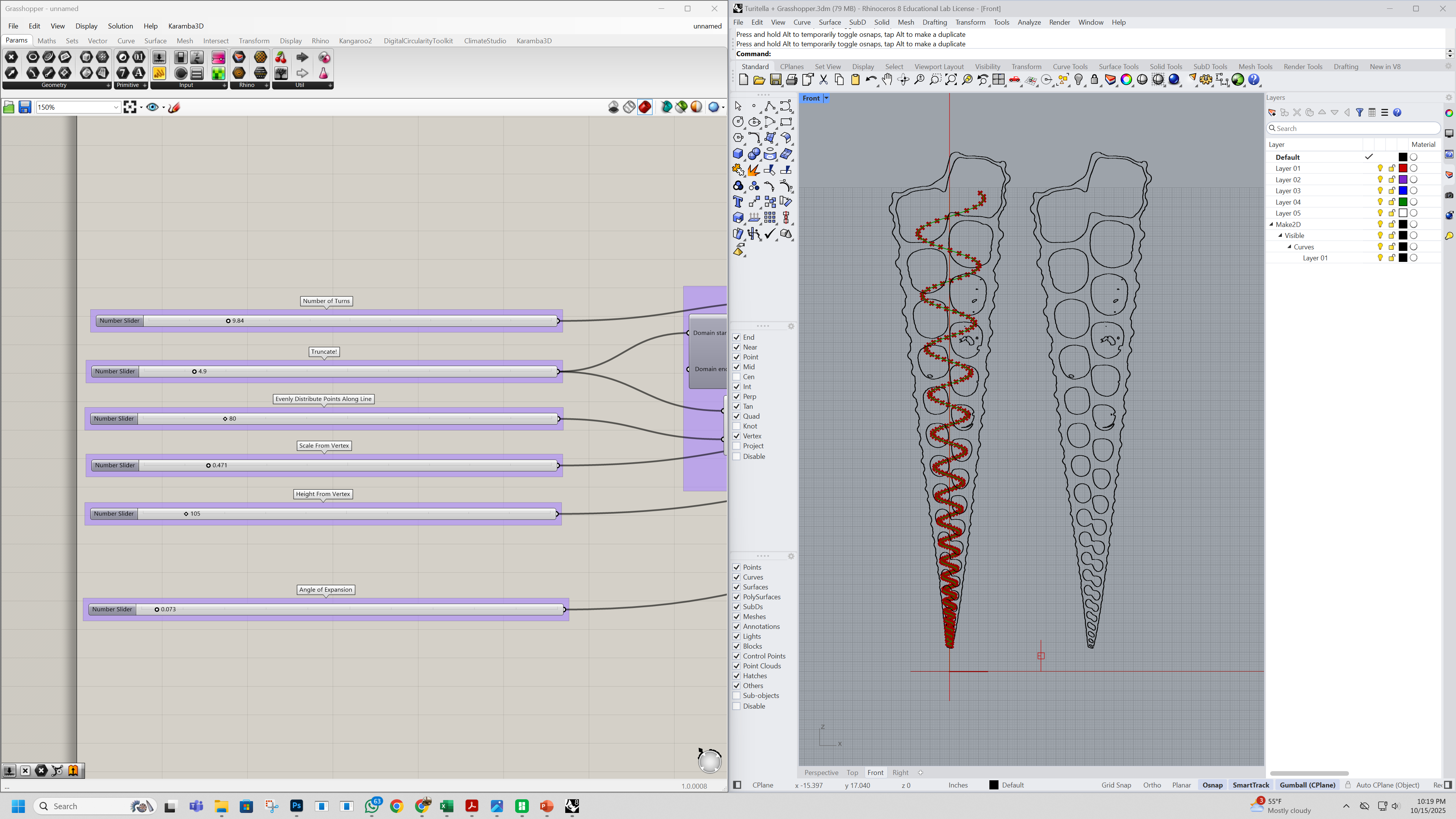This screenshot has height=819, width=1456.
Task: Open the Analyze menu in Rhino
Action: [x=1029, y=22]
